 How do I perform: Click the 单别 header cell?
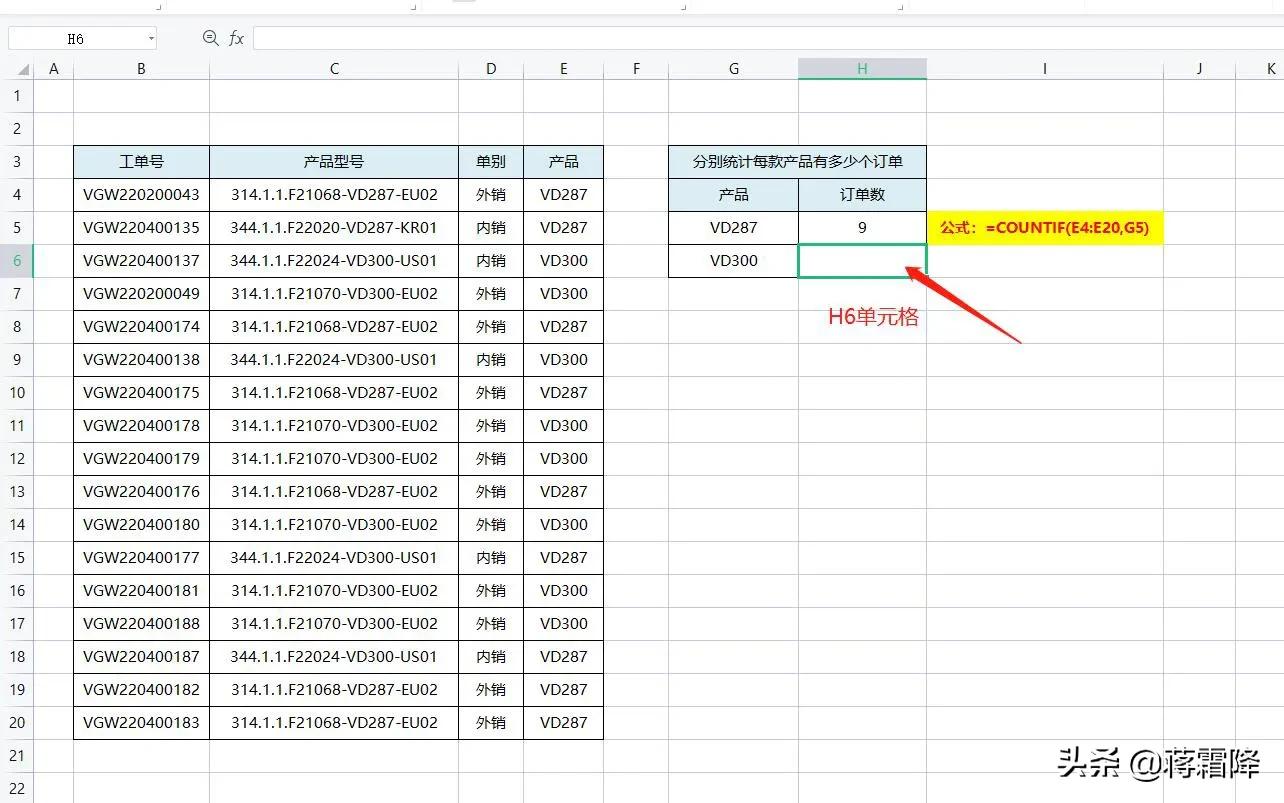(x=491, y=162)
